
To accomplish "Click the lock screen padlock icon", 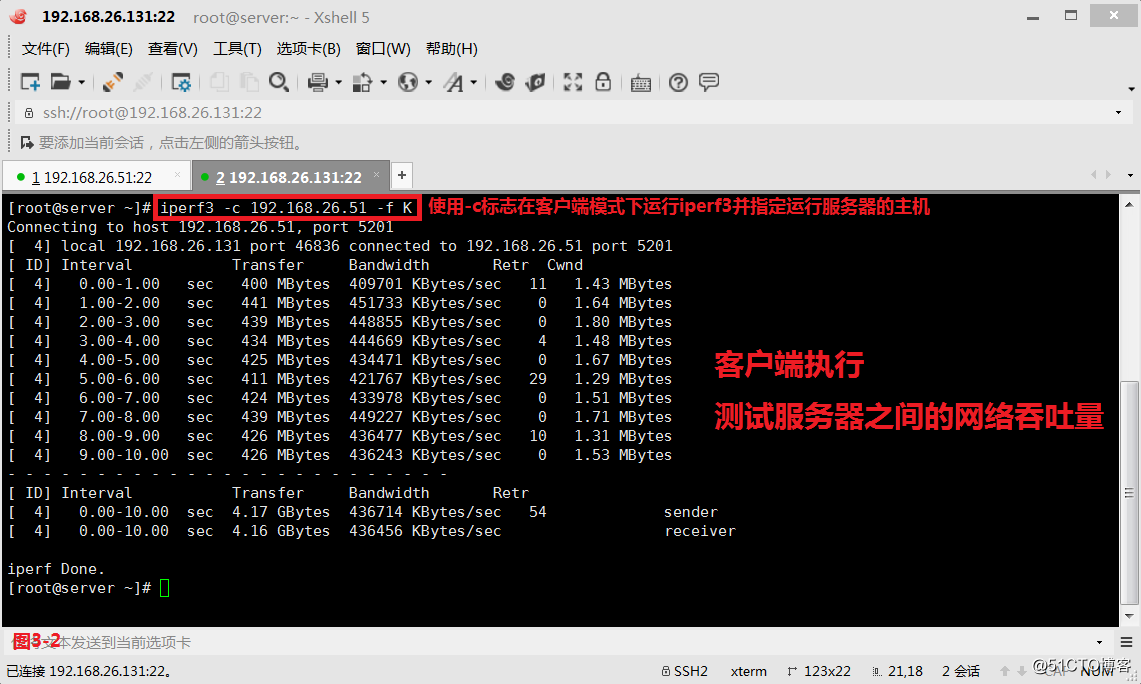I will tap(603, 81).
